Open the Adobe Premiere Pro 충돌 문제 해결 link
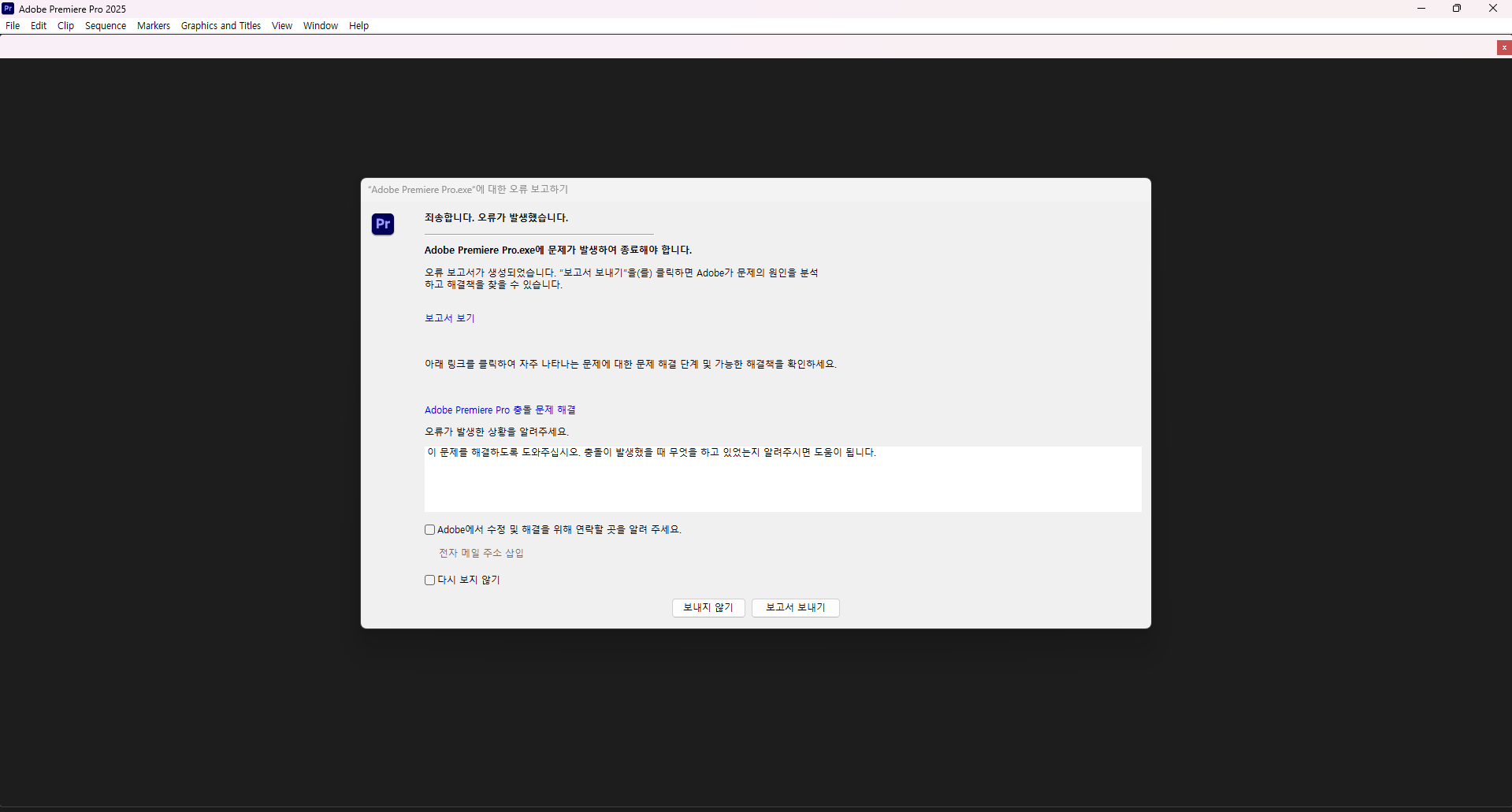The height and width of the screenshot is (812, 1512). pos(499,410)
